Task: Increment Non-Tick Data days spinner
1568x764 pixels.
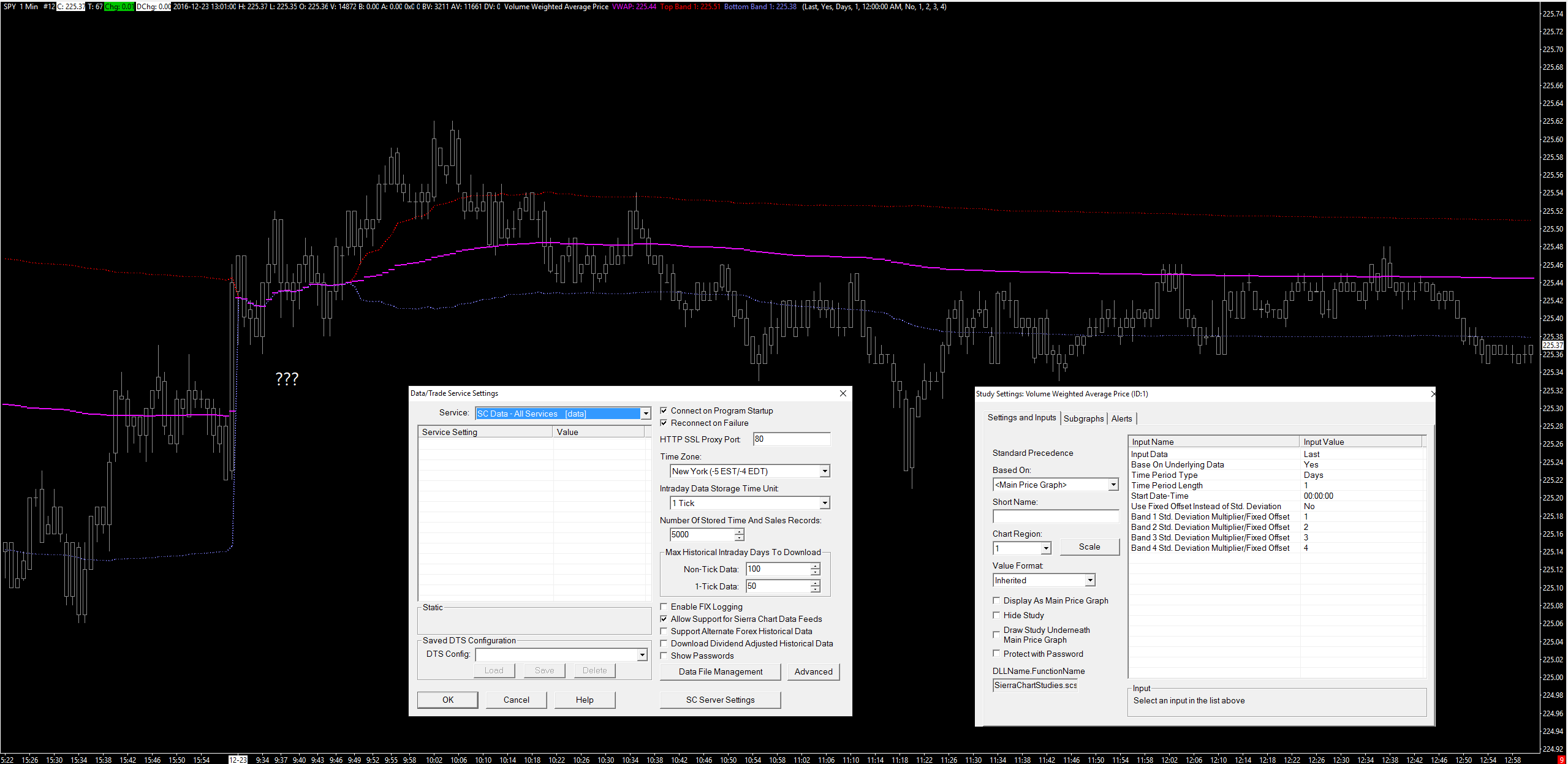Action: click(814, 566)
